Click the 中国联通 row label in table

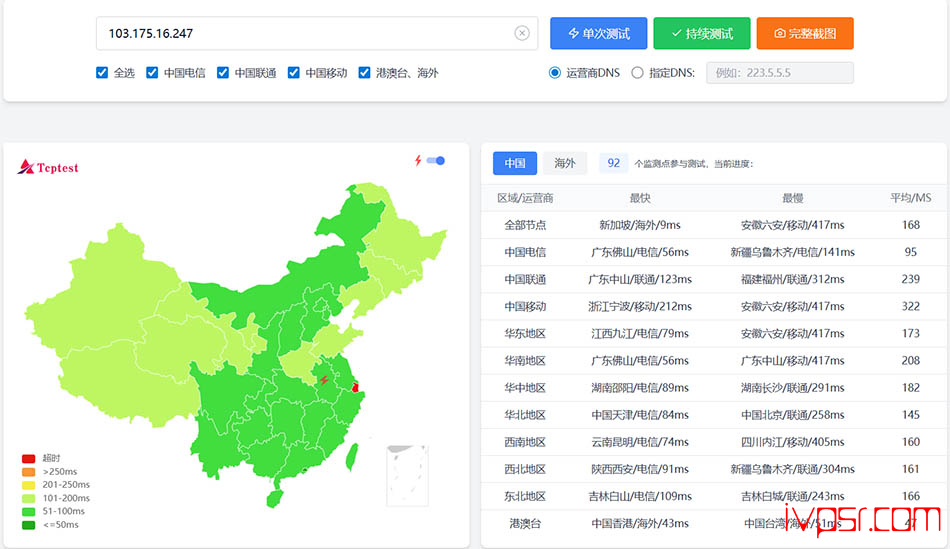point(525,279)
